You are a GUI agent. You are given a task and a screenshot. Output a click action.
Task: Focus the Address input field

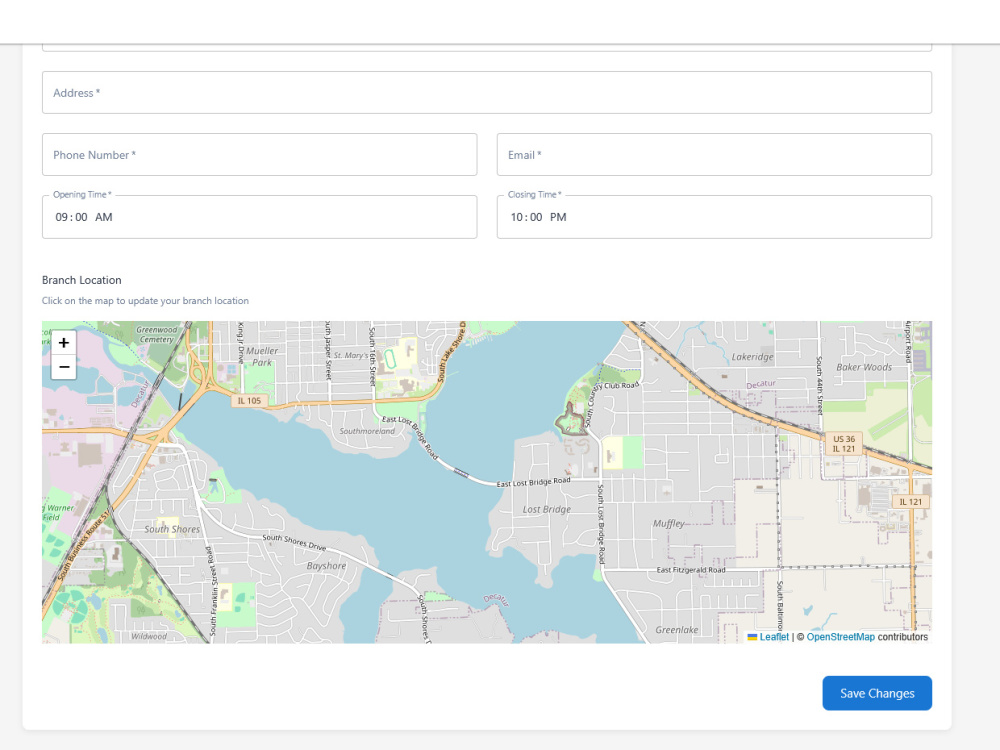point(487,92)
